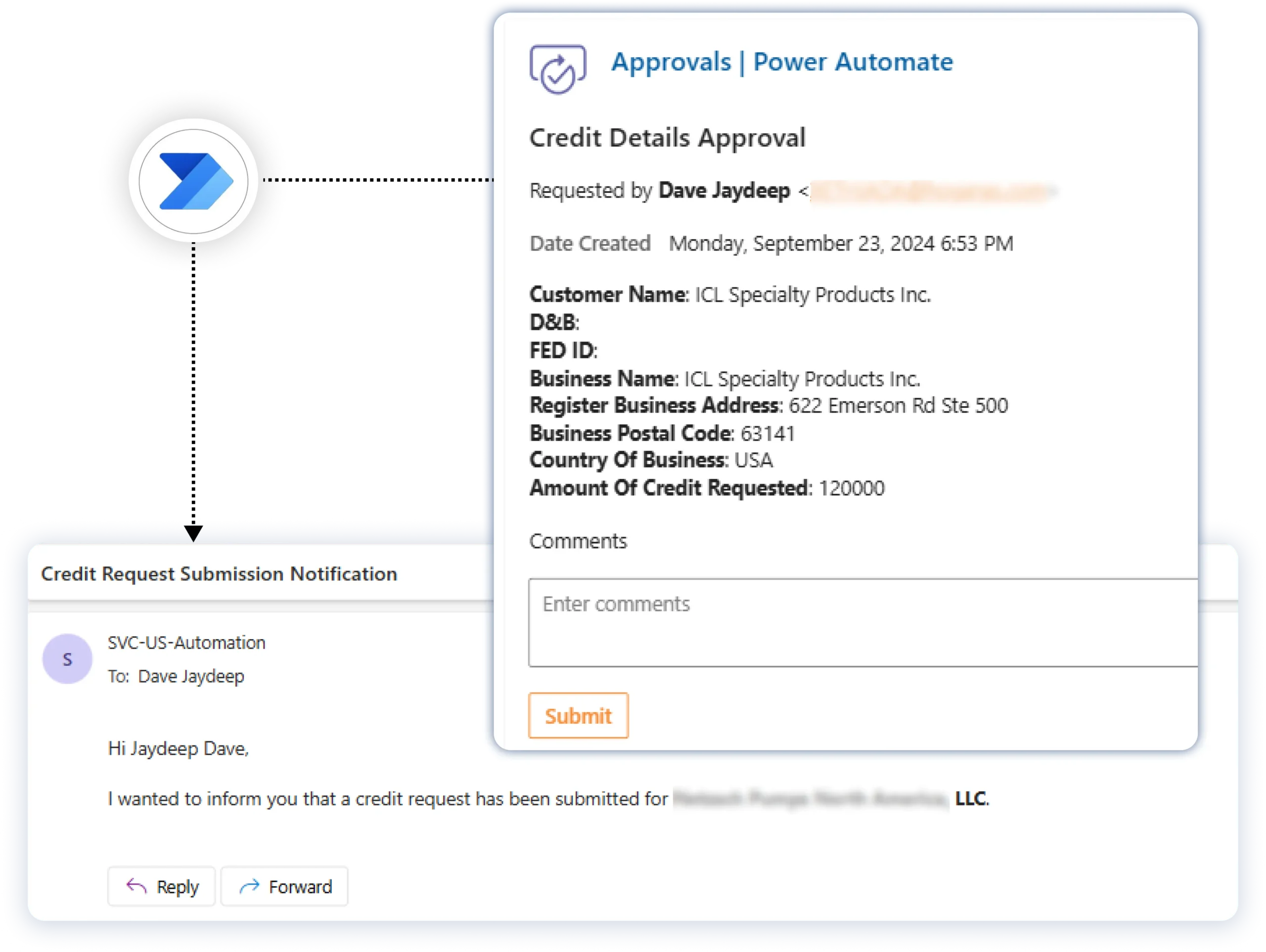
Task: Click the Power Automate logo circle
Action: click(193, 181)
